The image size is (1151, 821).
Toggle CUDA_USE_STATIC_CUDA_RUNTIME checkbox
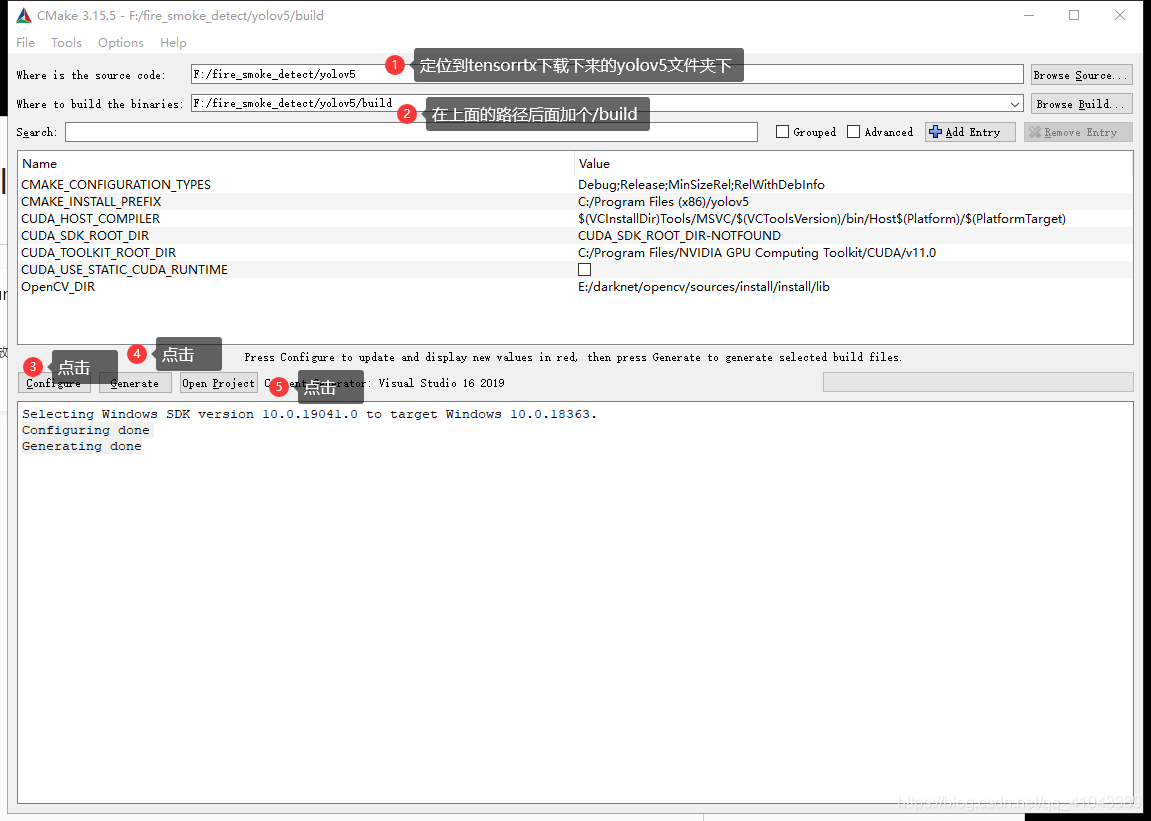(x=584, y=270)
